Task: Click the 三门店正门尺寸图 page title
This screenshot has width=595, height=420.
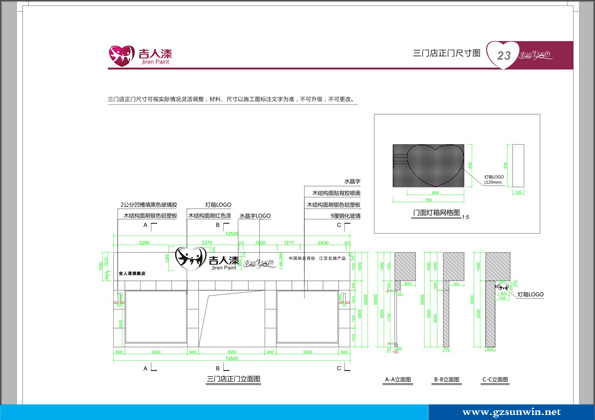Action: tap(447, 53)
